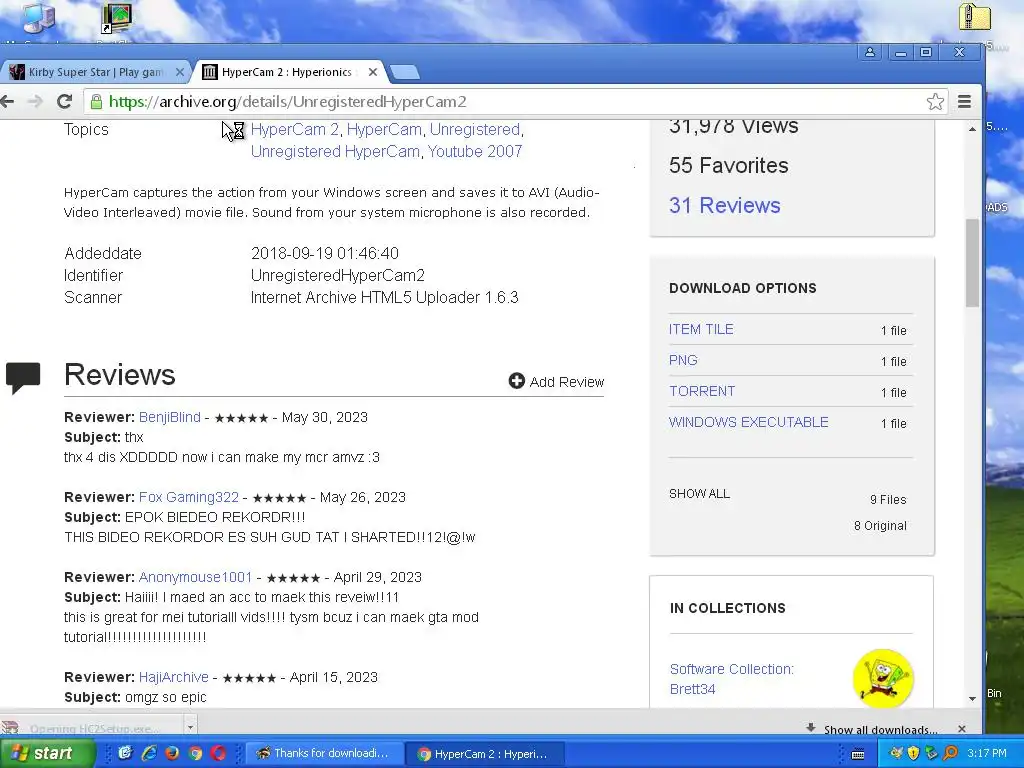Click the Reviews speech bubble icon

23,378
